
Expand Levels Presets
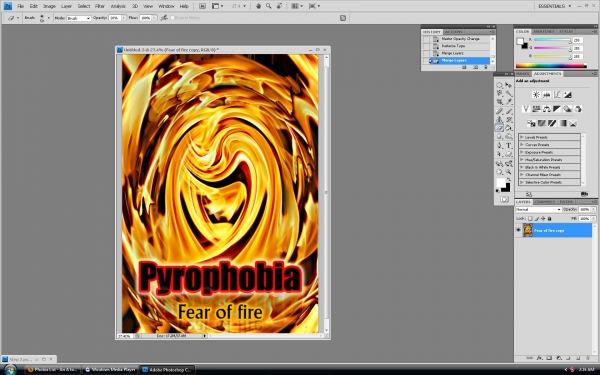pos(522,137)
